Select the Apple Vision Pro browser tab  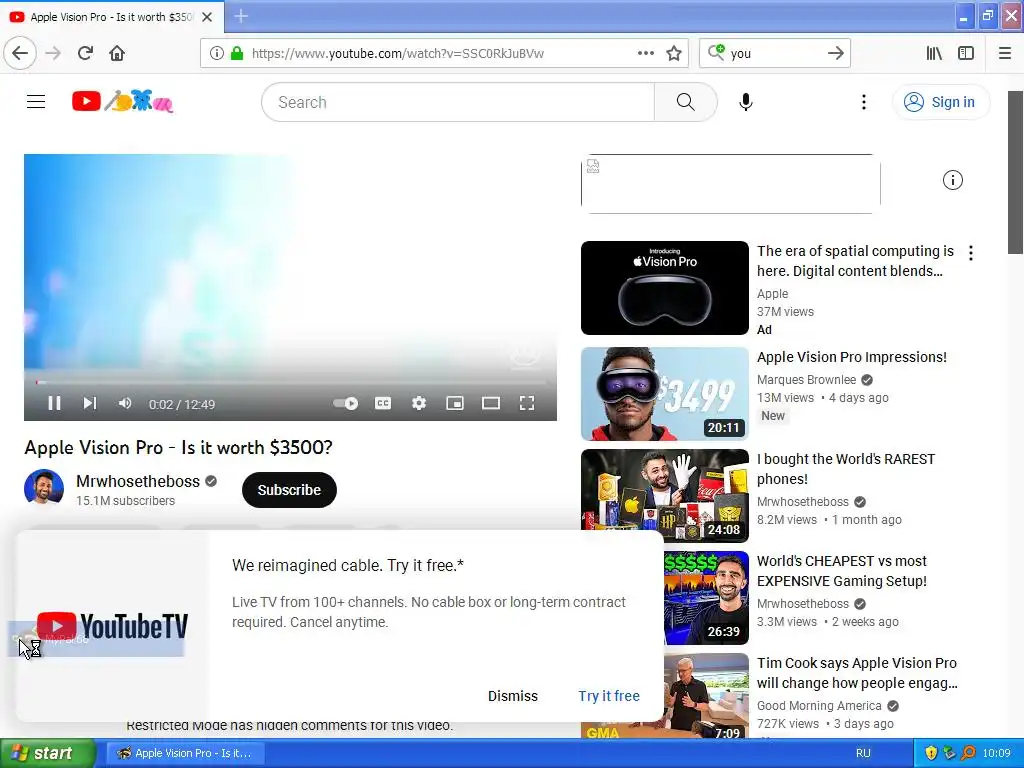(111, 17)
